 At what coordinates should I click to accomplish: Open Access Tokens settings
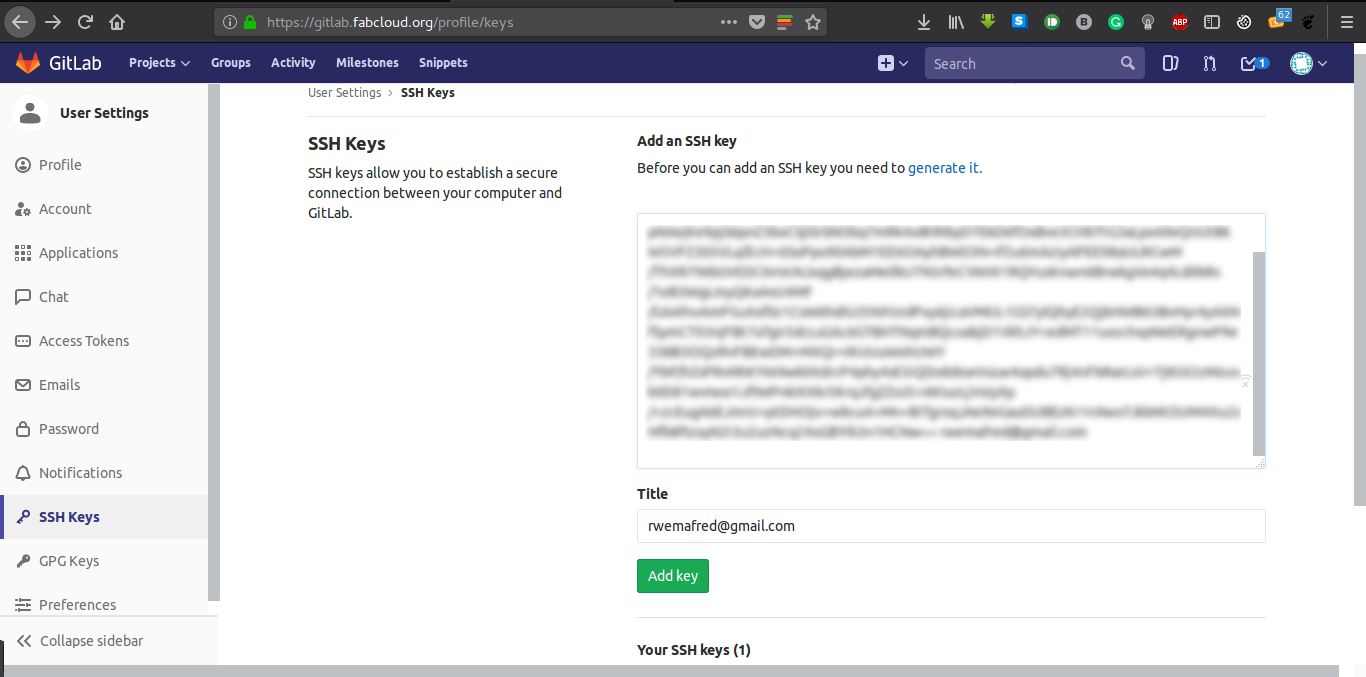click(x=84, y=340)
